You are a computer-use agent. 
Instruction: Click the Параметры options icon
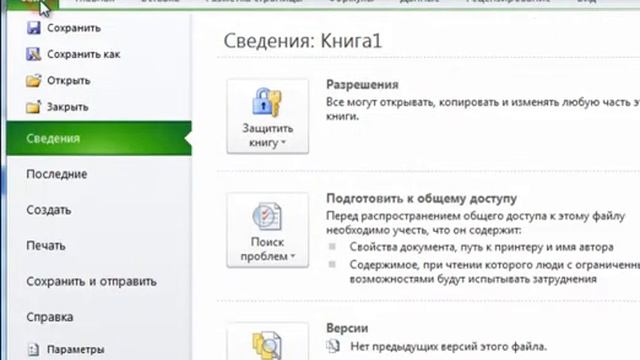pyautogui.click(x=33, y=349)
